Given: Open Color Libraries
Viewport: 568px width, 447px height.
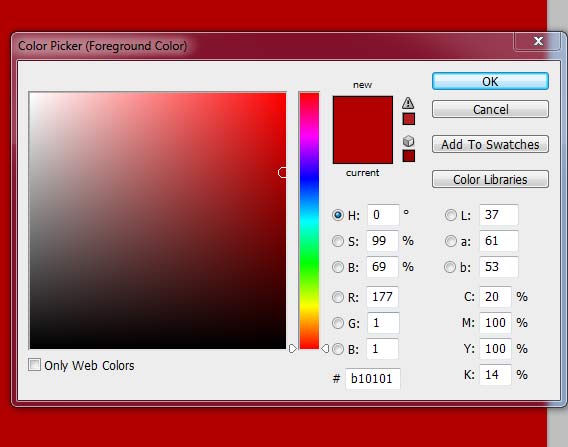Looking at the screenshot, I should [x=490, y=179].
